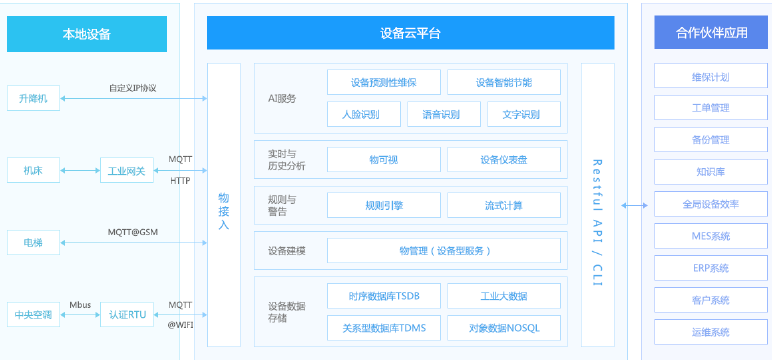Viewport: 772px width, 360px height.
Task: Click the 物接入 vertical block
Action: [x=224, y=205]
